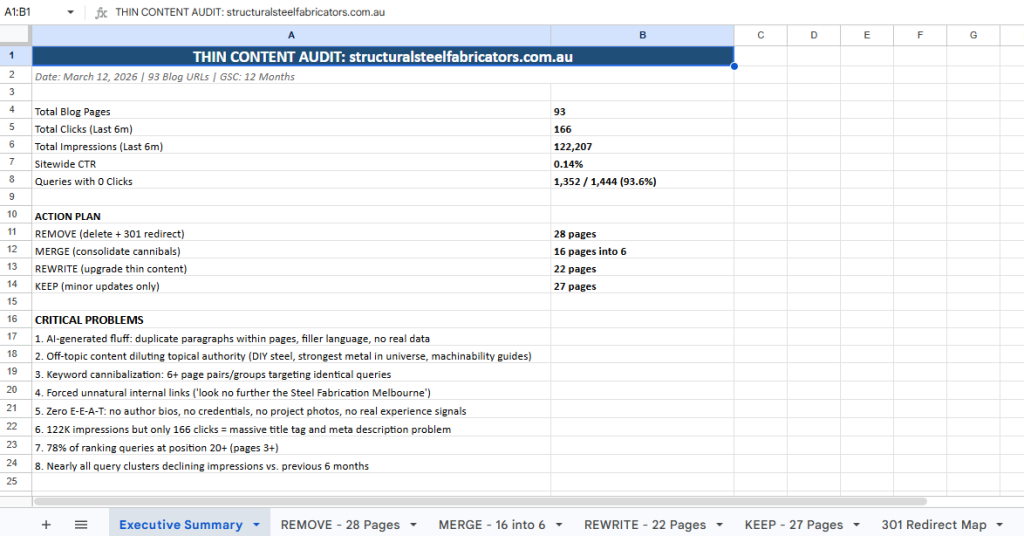Open REMOVE - 28 Pages tab menu arrow

tap(413, 525)
